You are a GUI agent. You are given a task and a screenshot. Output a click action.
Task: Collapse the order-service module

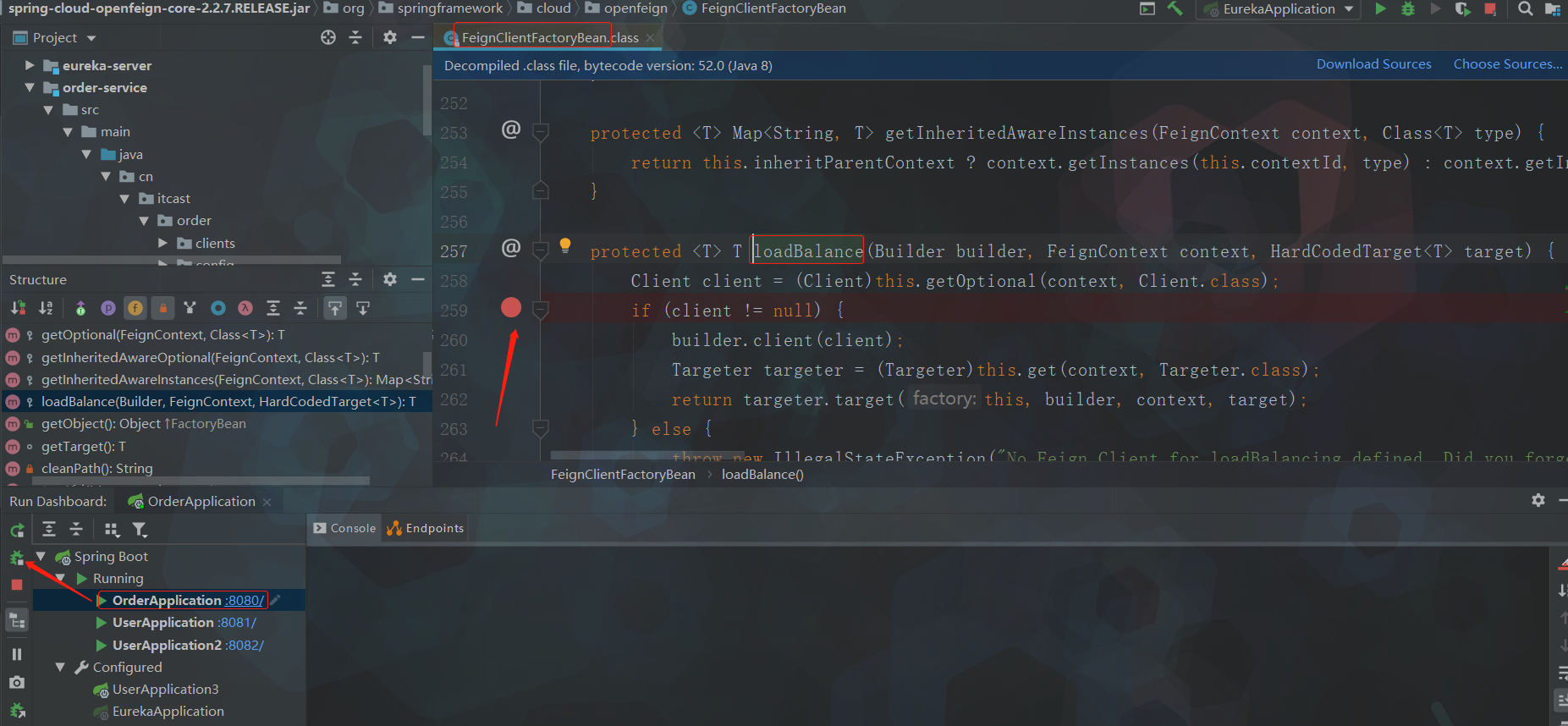coord(30,87)
